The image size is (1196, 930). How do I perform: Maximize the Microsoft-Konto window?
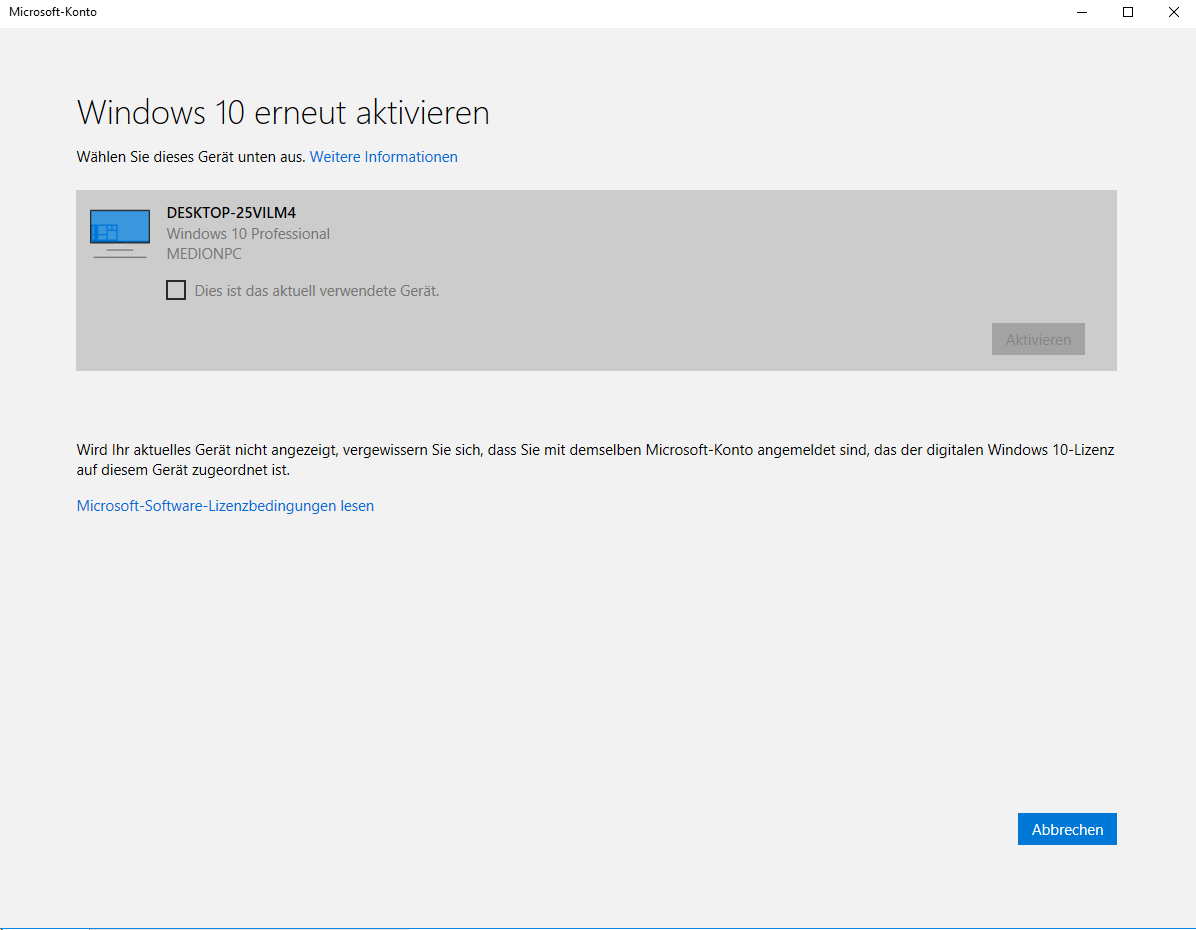click(1128, 12)
